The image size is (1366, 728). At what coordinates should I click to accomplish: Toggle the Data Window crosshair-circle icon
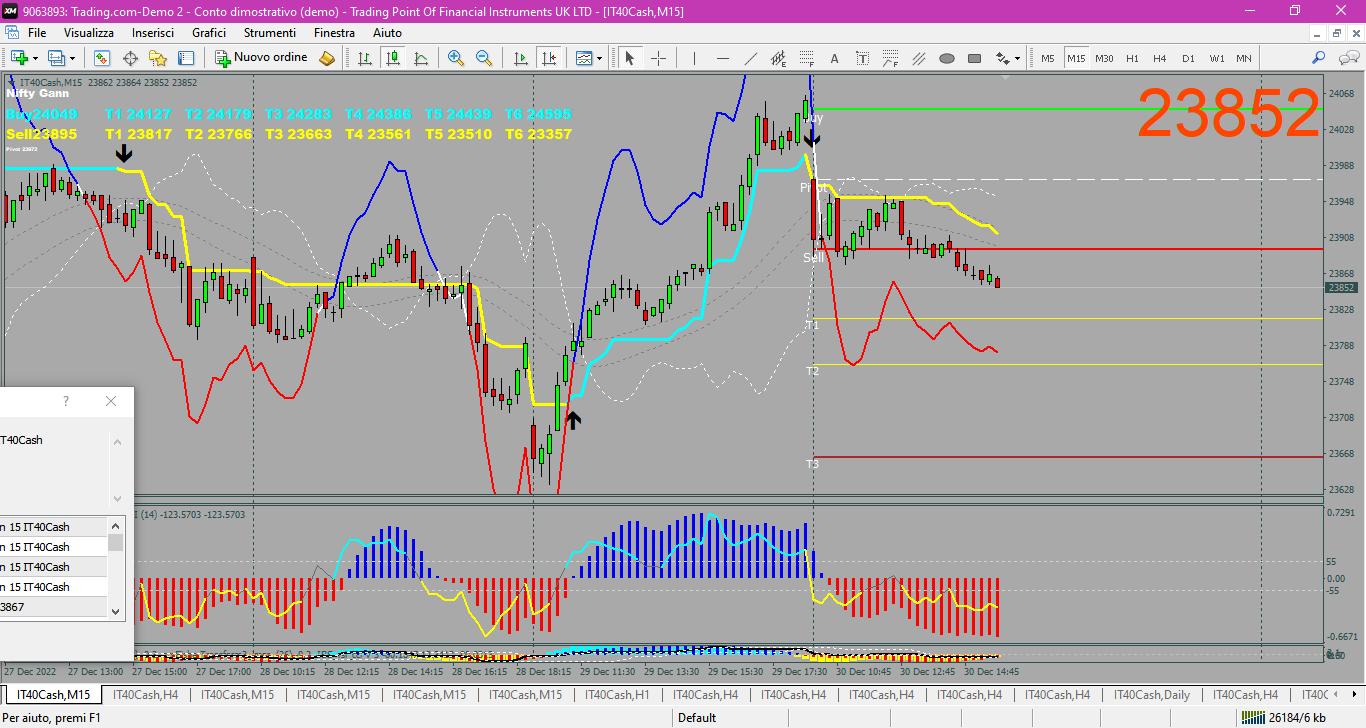click(130, 58)
